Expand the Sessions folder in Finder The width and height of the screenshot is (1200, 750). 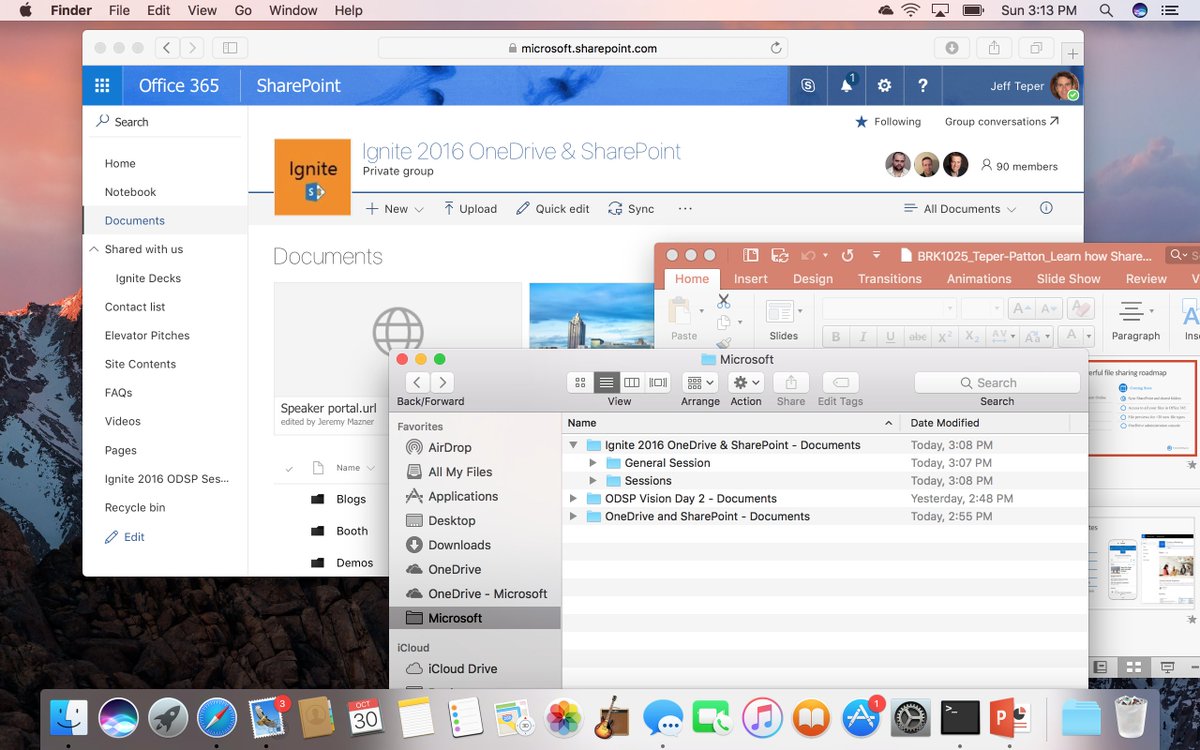click(593, 481)
